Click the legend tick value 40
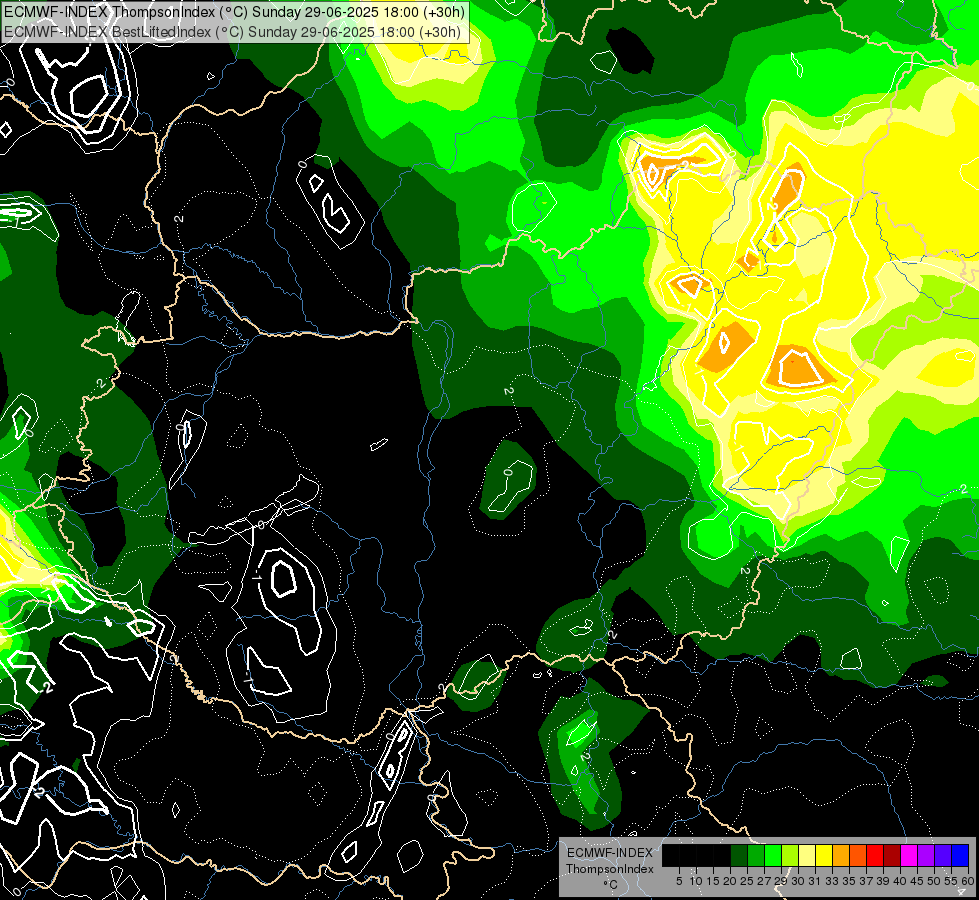Viewport: 979px width, 900px height. (900, 881)
